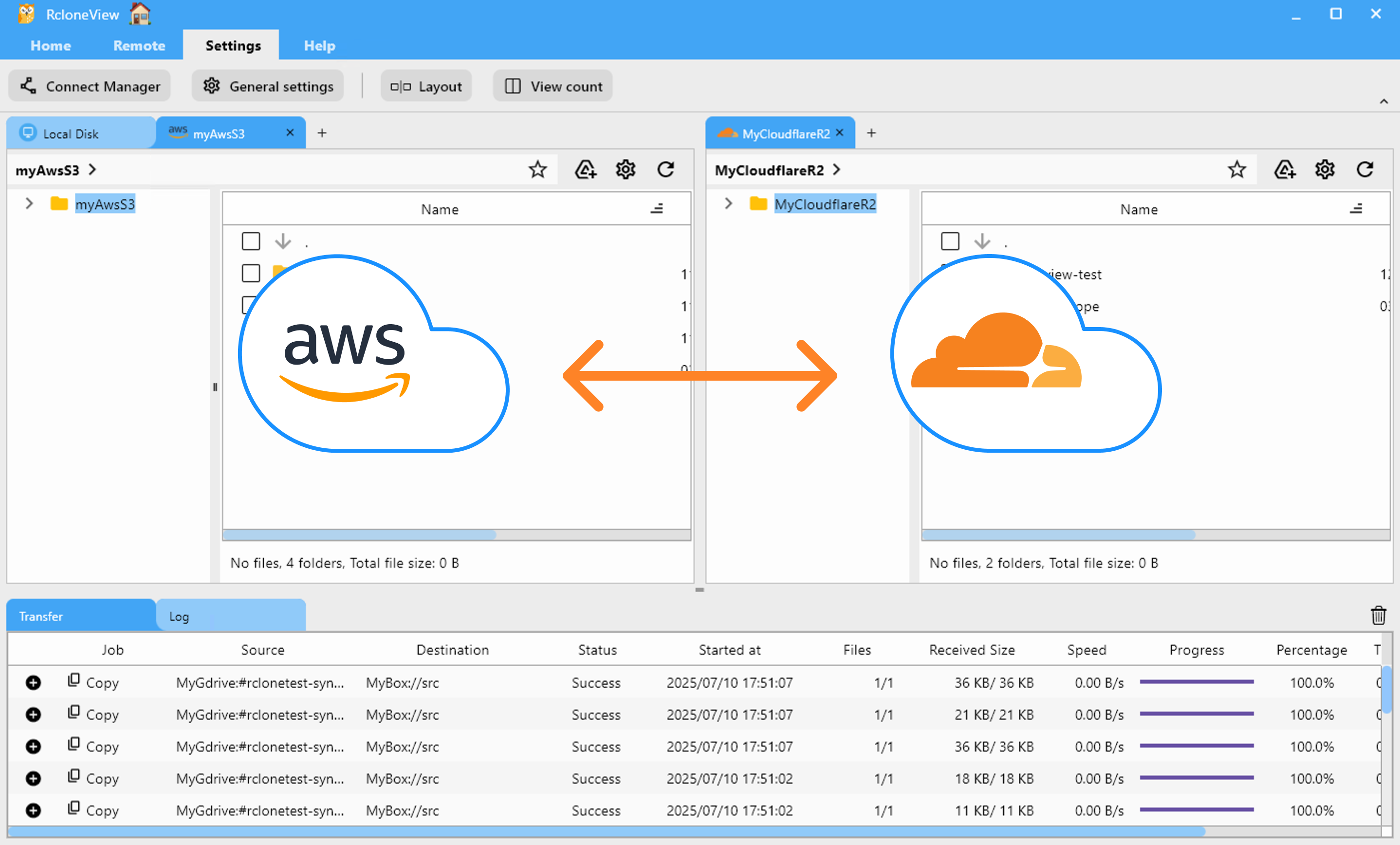The width and height of the screenshot is (1400, 845).
Task: Switch to the Log tab
Action: [179, 615]
